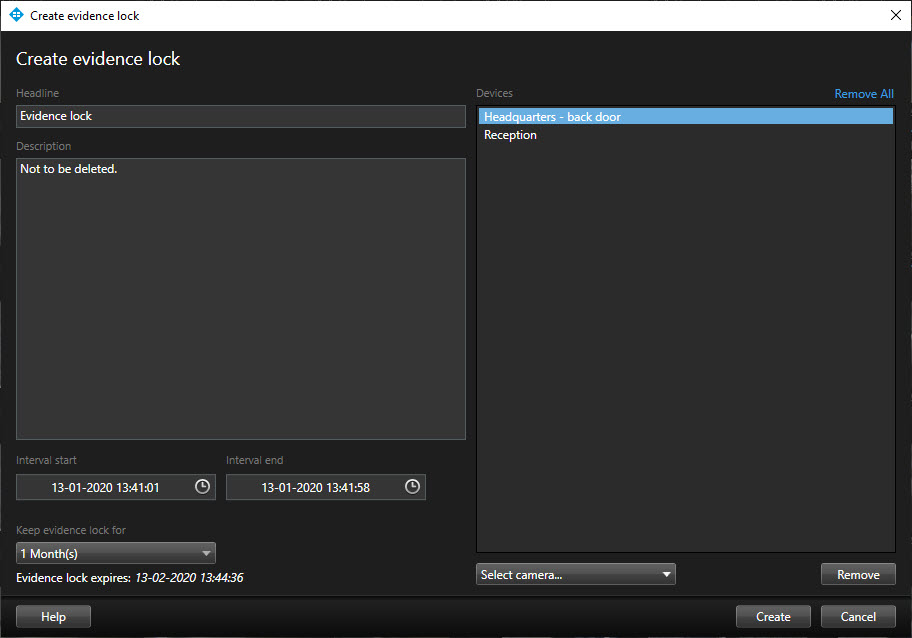Open the Interval end clock picker

(x=412, y=487)
